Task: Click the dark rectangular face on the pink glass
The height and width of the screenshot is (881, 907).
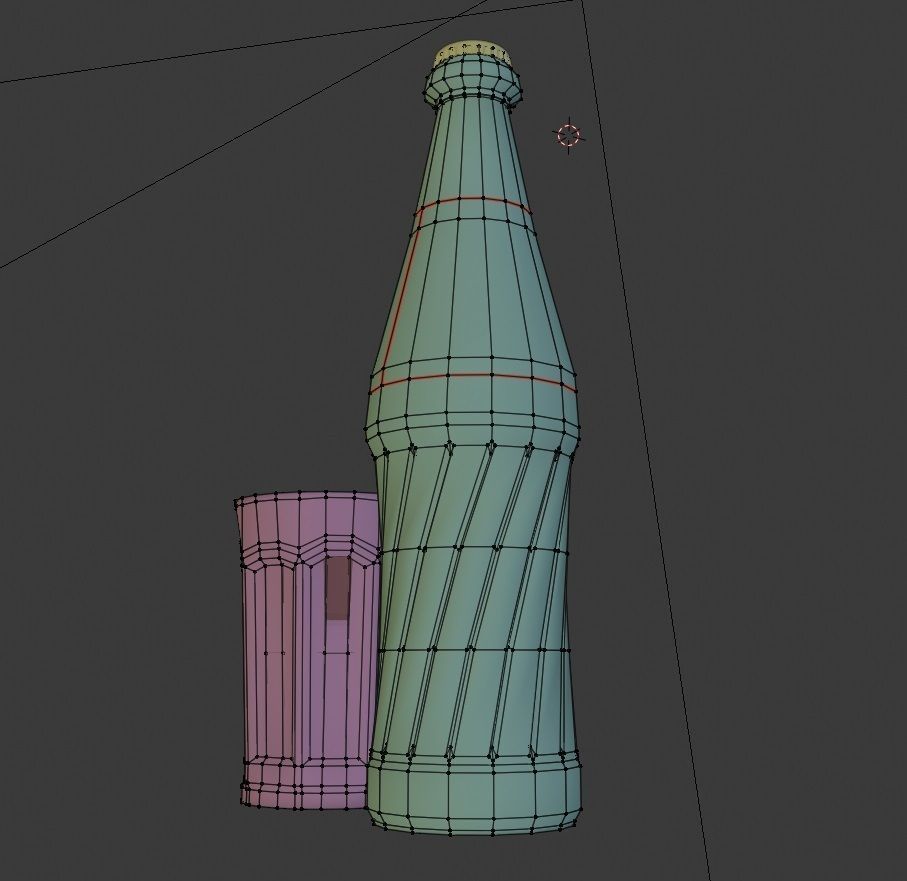Action: pos(338,588)
